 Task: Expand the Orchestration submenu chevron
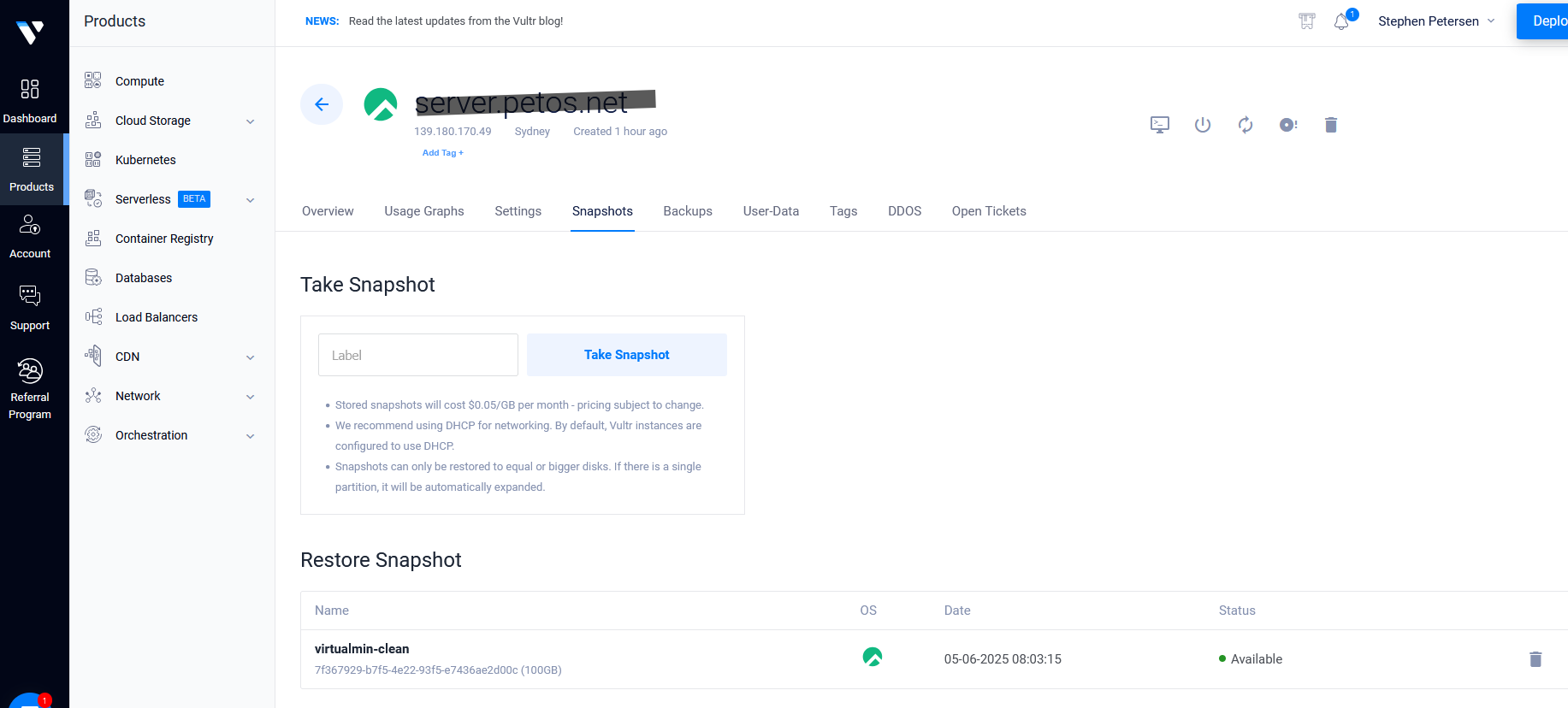coord(251,436)
